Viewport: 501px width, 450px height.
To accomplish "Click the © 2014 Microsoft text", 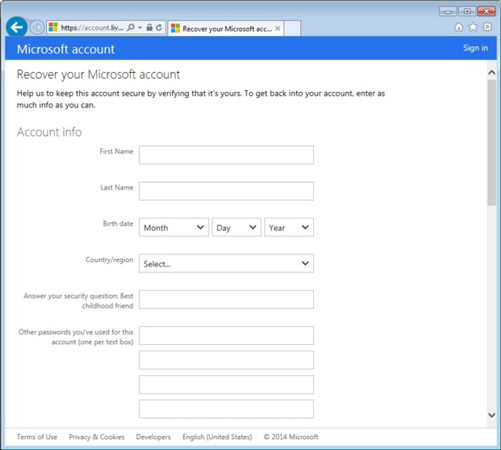I will [x=291, y=437].
